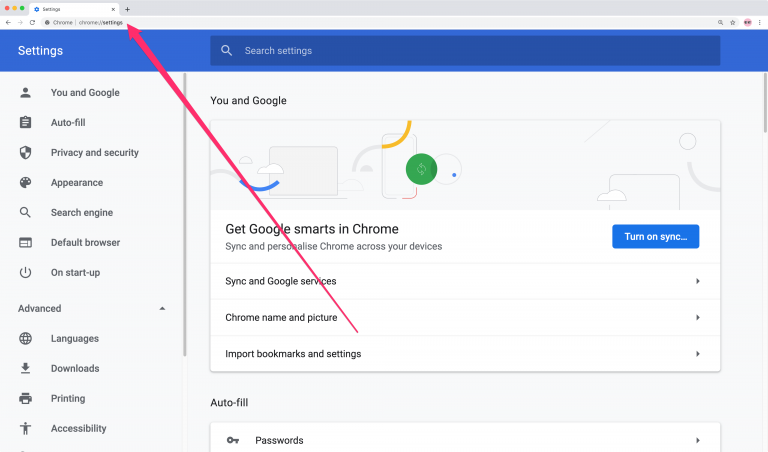Image resolution: width=768 pixels, height=452 pixels.
Task: Click the download arrow icon for Downloads
Action: pos(25,368)
